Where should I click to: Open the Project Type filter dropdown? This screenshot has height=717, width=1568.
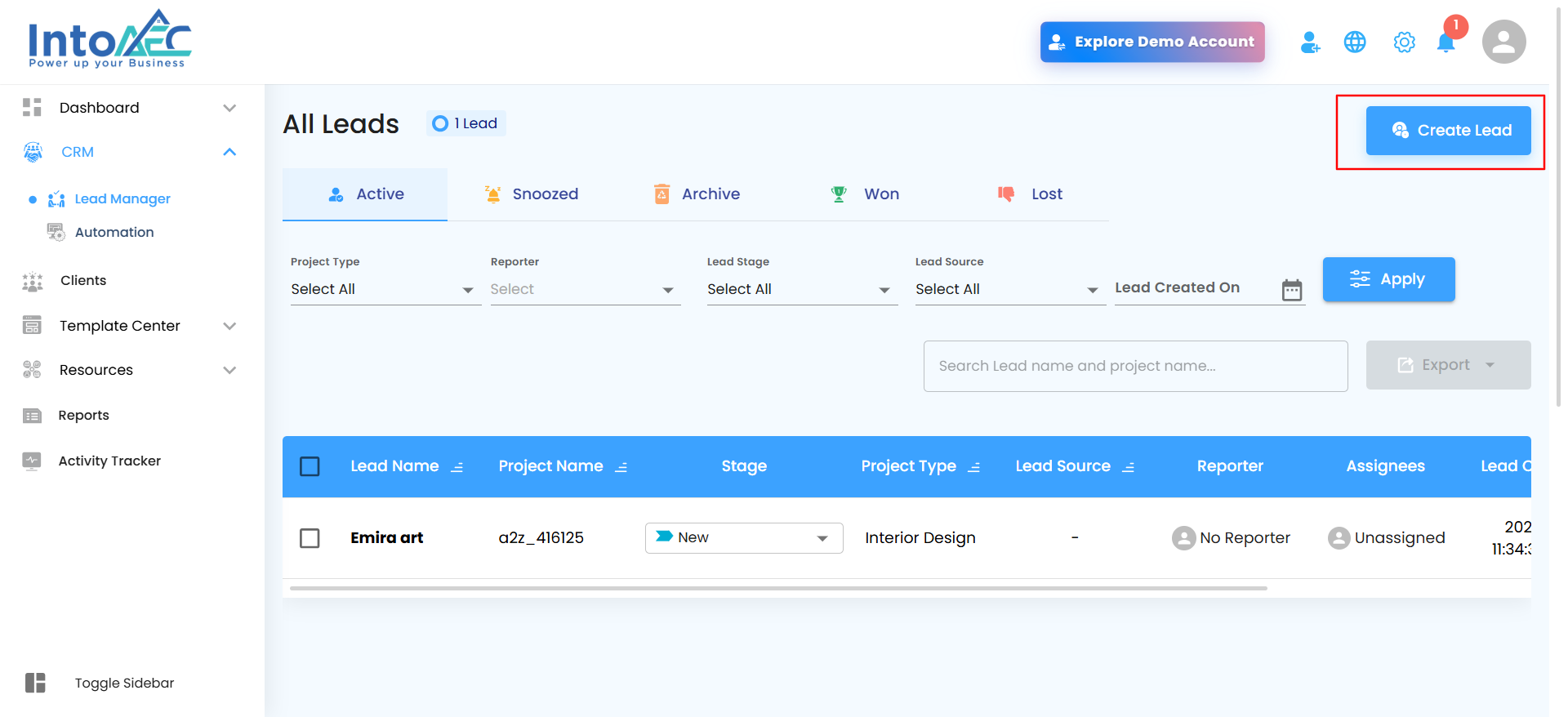pyautogui.click(x=382, y=289)
